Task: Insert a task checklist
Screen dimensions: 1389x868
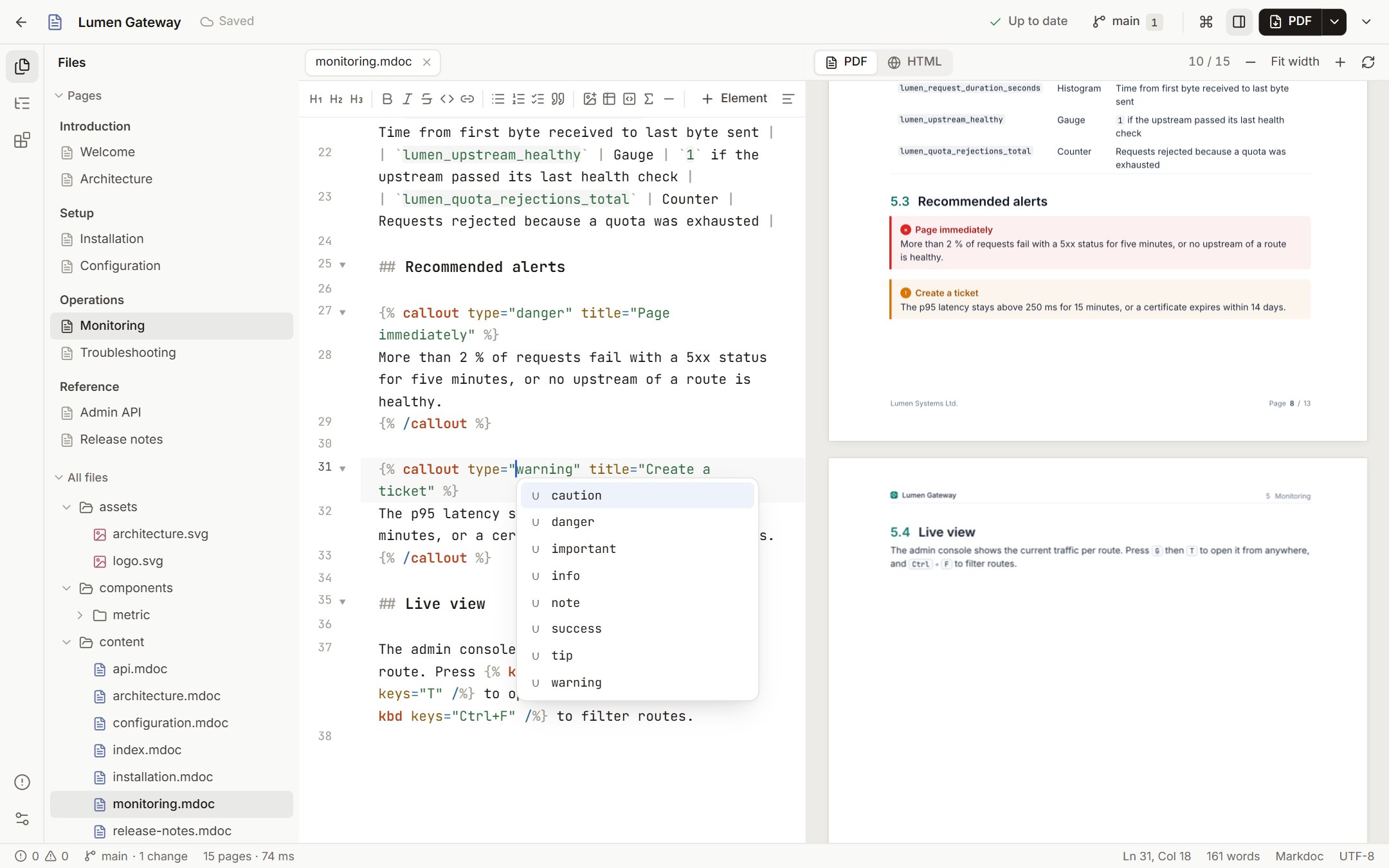Action: tap(538, 98)
